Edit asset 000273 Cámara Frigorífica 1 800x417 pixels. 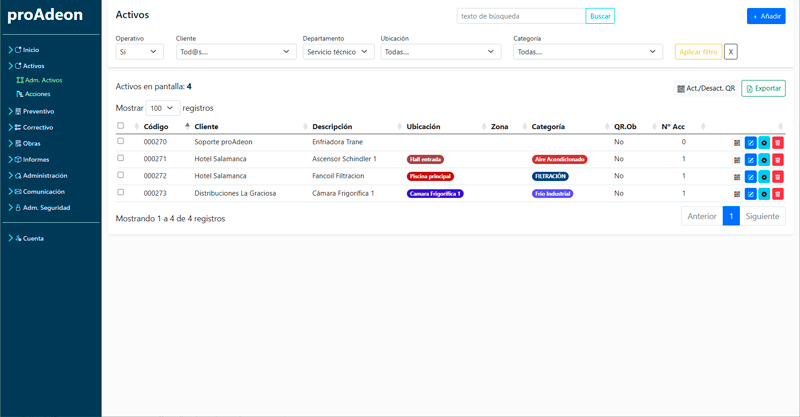751,194
